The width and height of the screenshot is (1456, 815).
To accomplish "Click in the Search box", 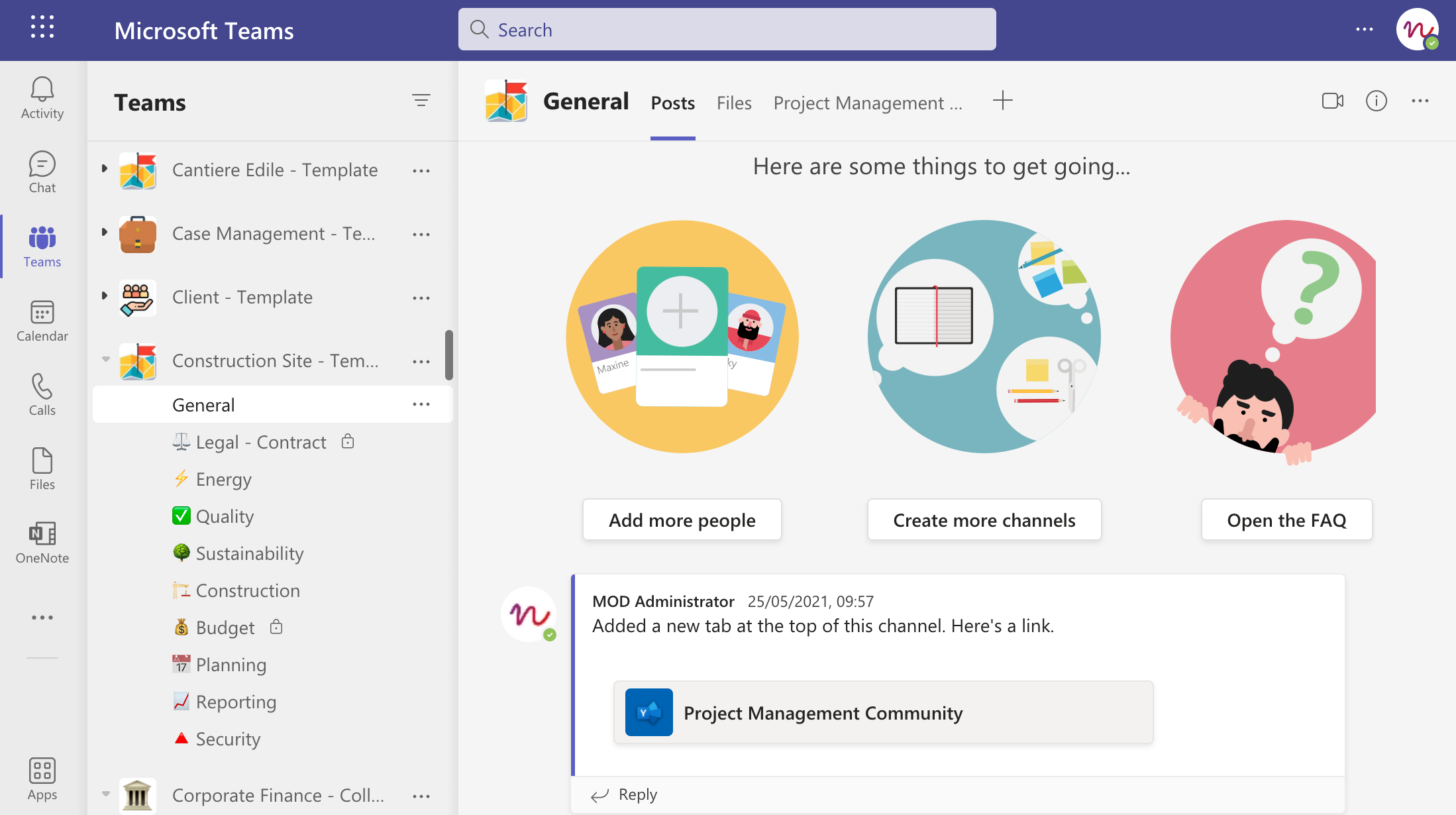I will click(x=727, y=30).
